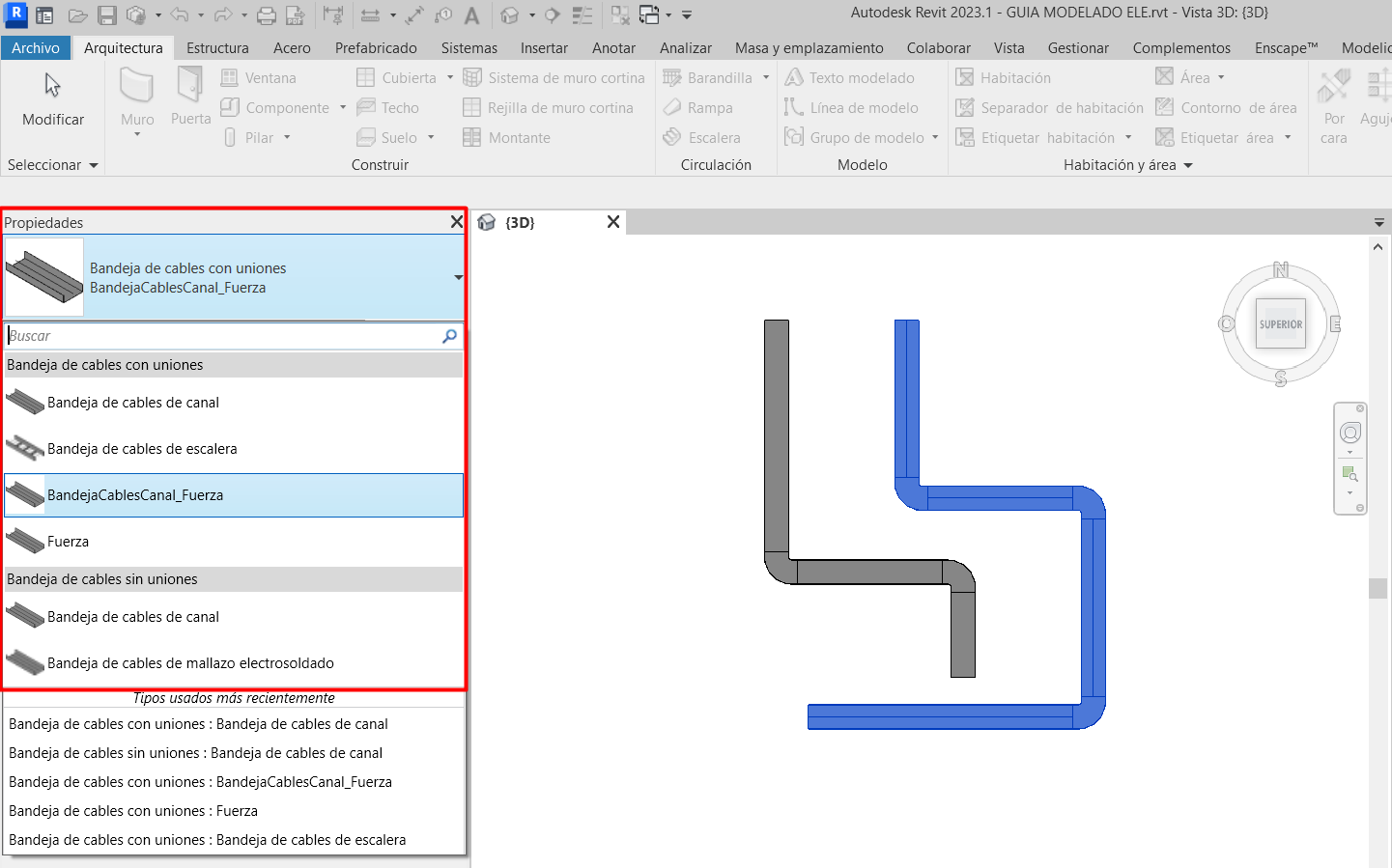Expand the Componente dropdown arrow
1392x868 pixels.
coord(343,108)
